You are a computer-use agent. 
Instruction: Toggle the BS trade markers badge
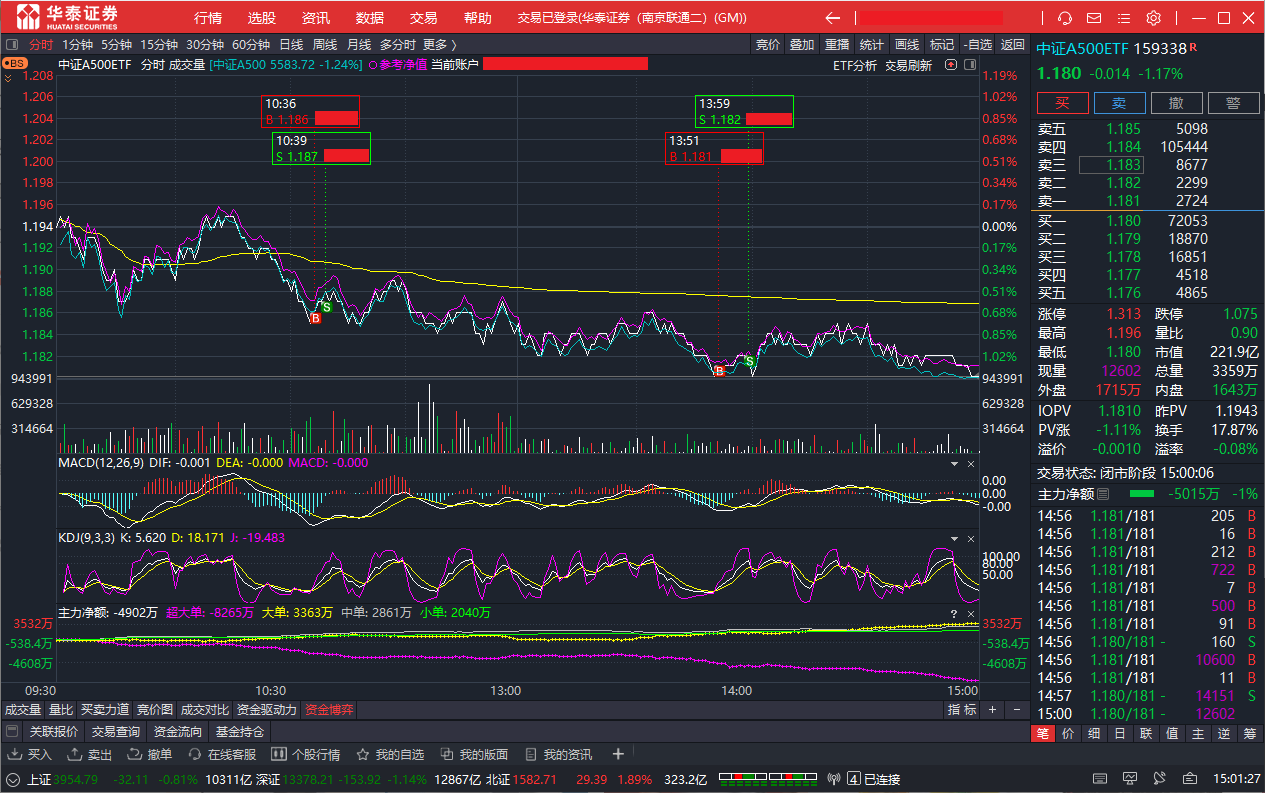(x=14, y=64)
